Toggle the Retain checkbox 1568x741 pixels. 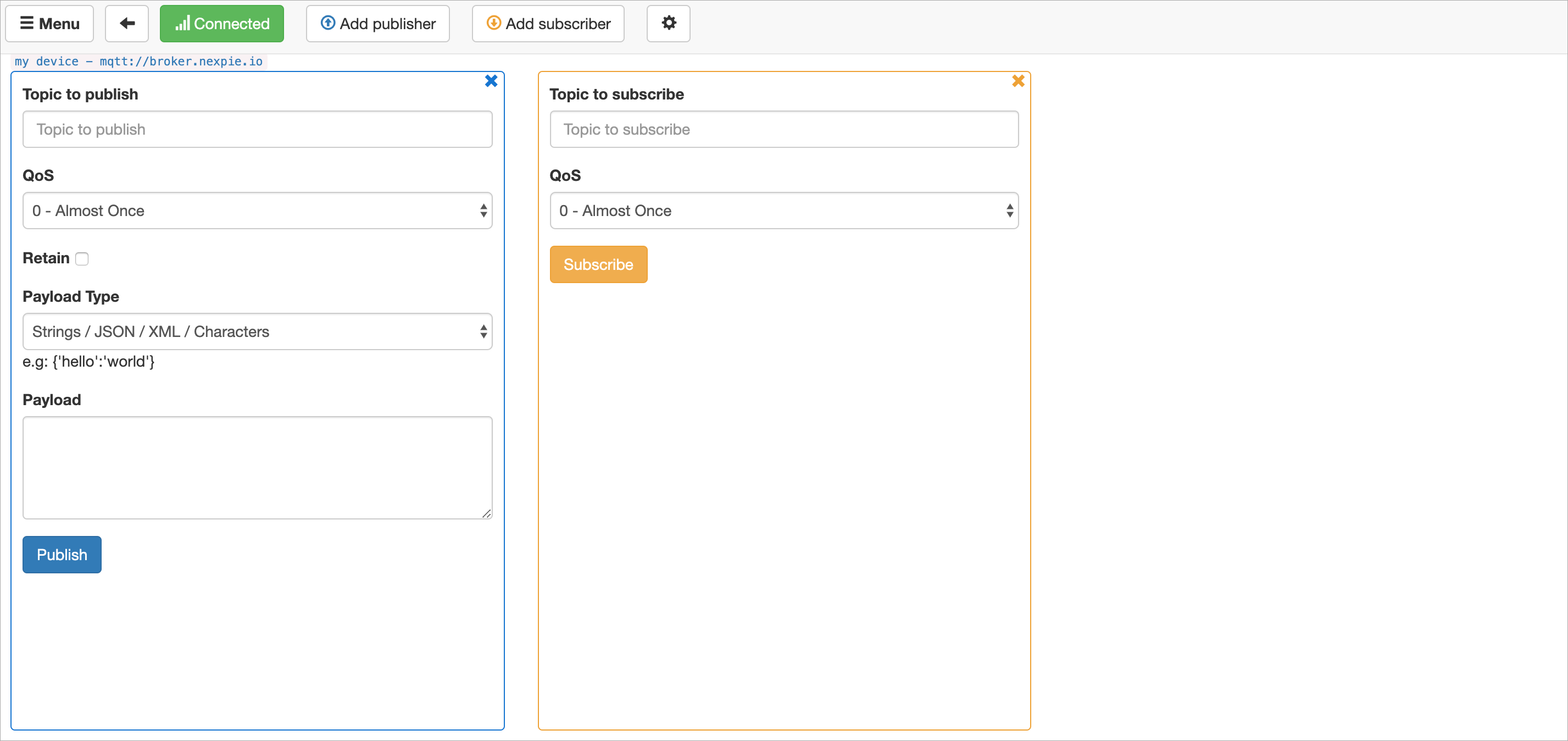click(83, 258)
